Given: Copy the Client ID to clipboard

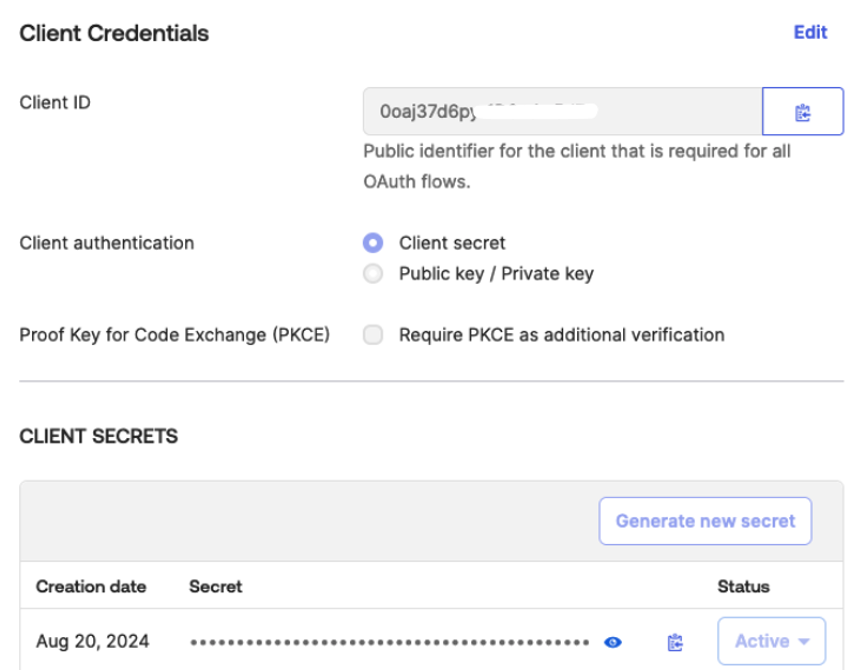Looking at the screenshot, I should pyautogui.click(x=802, y=112).
